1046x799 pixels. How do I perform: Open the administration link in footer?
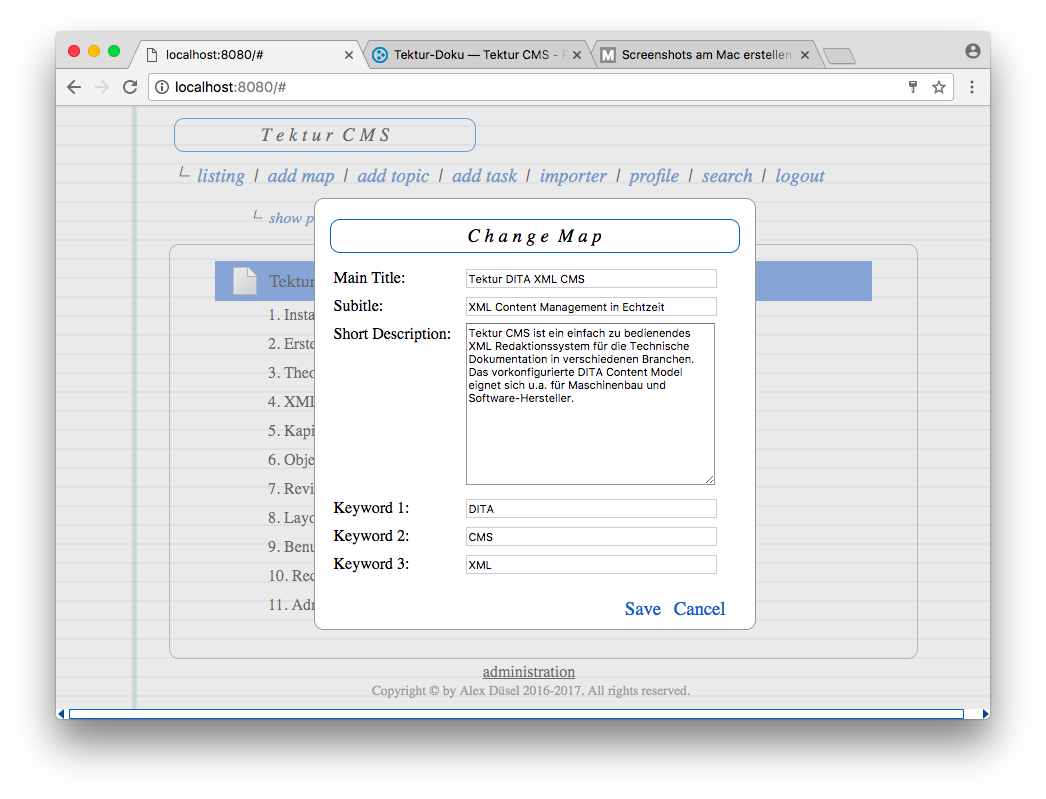tap(528, 672)
